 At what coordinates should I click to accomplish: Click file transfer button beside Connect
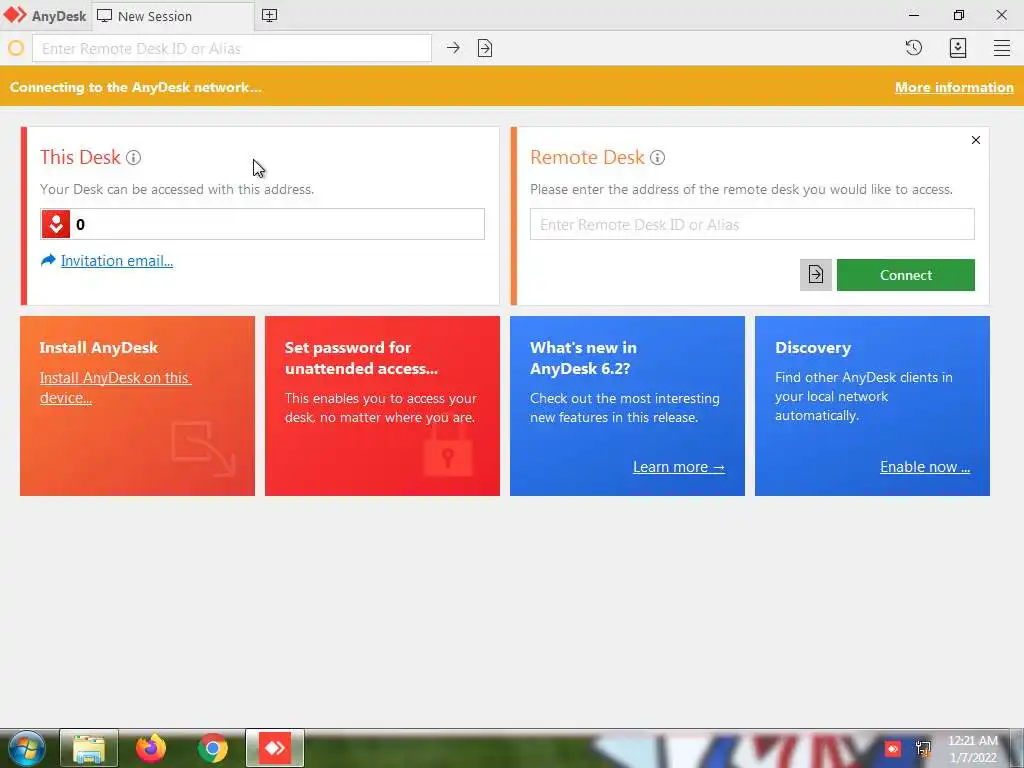tap(816, 275)
